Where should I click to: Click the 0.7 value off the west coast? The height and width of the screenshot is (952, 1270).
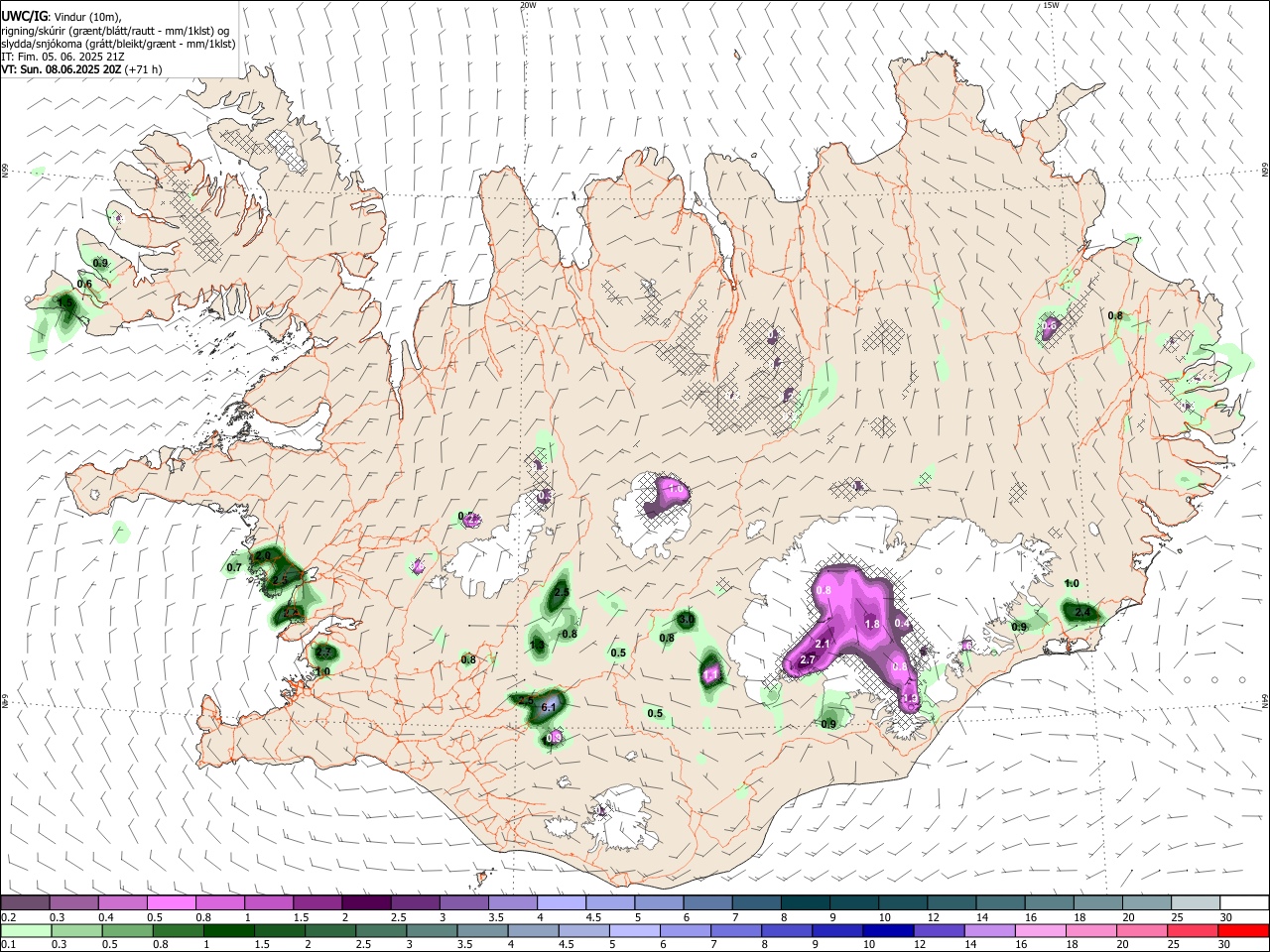[x=234, y=567]
